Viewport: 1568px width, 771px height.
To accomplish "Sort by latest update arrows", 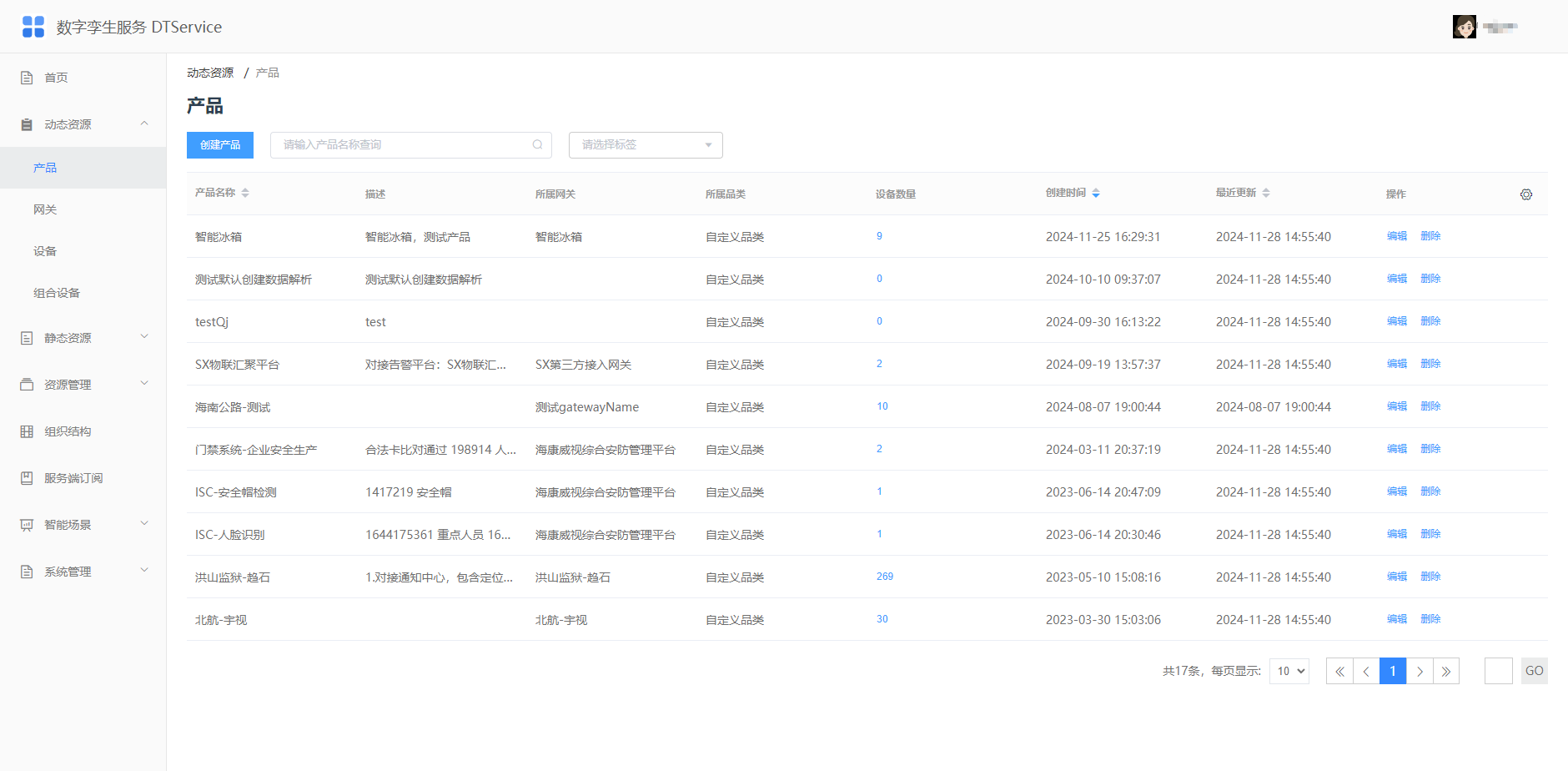I will point(1266,193).
